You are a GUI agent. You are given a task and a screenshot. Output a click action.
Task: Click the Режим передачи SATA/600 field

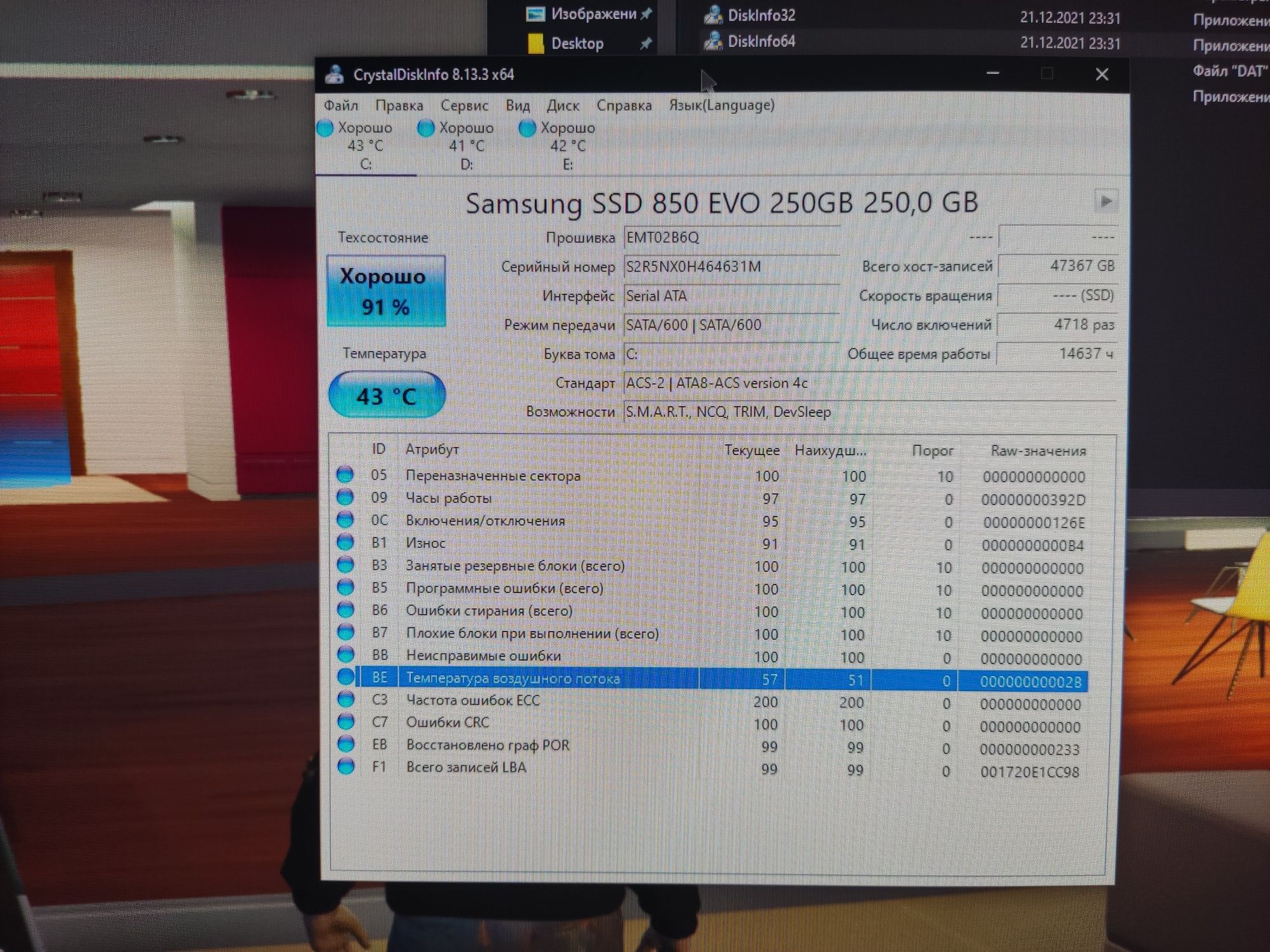tap(732, 325)
